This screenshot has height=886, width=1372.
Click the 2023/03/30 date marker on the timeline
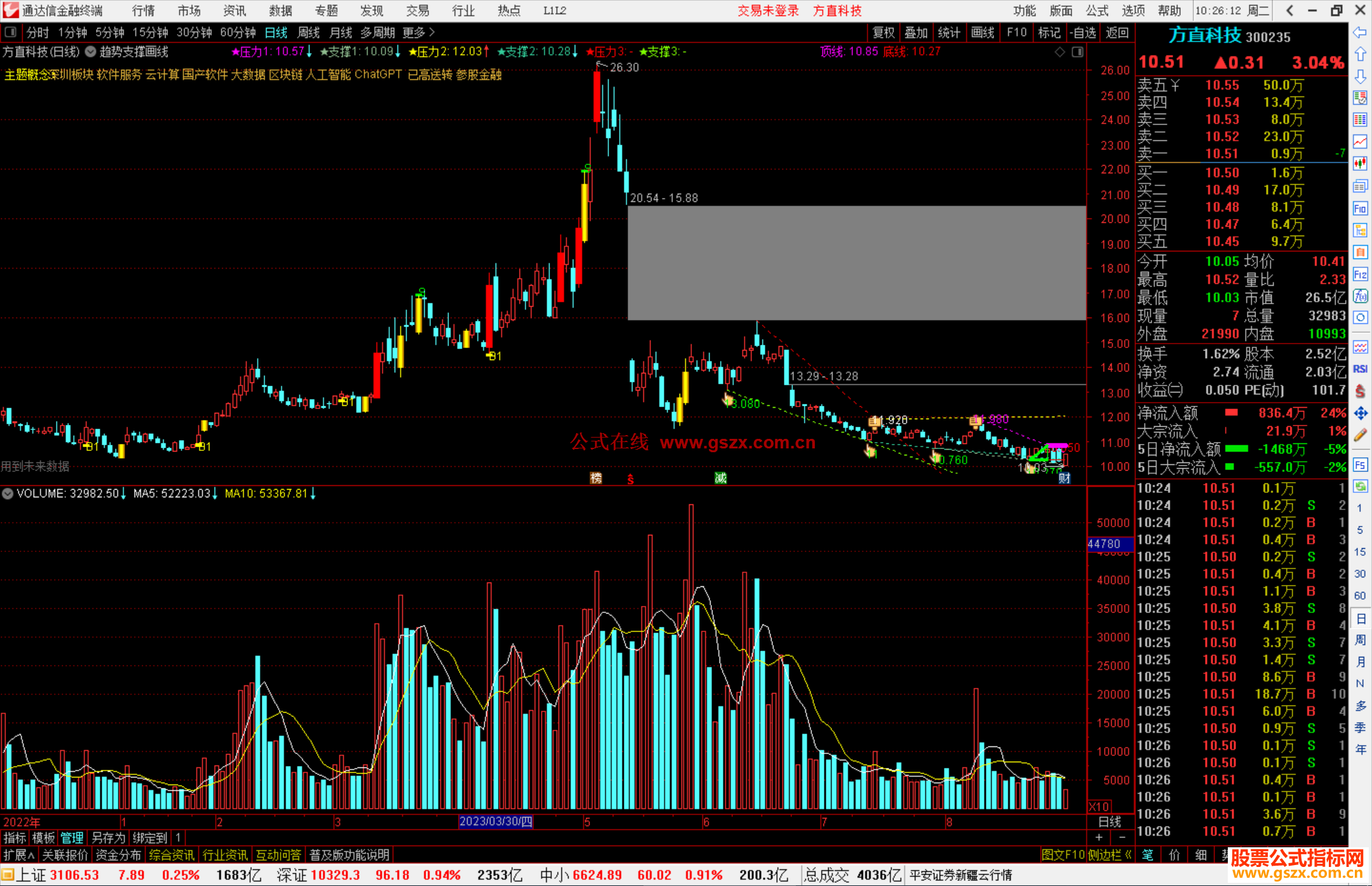pos(495,822)
